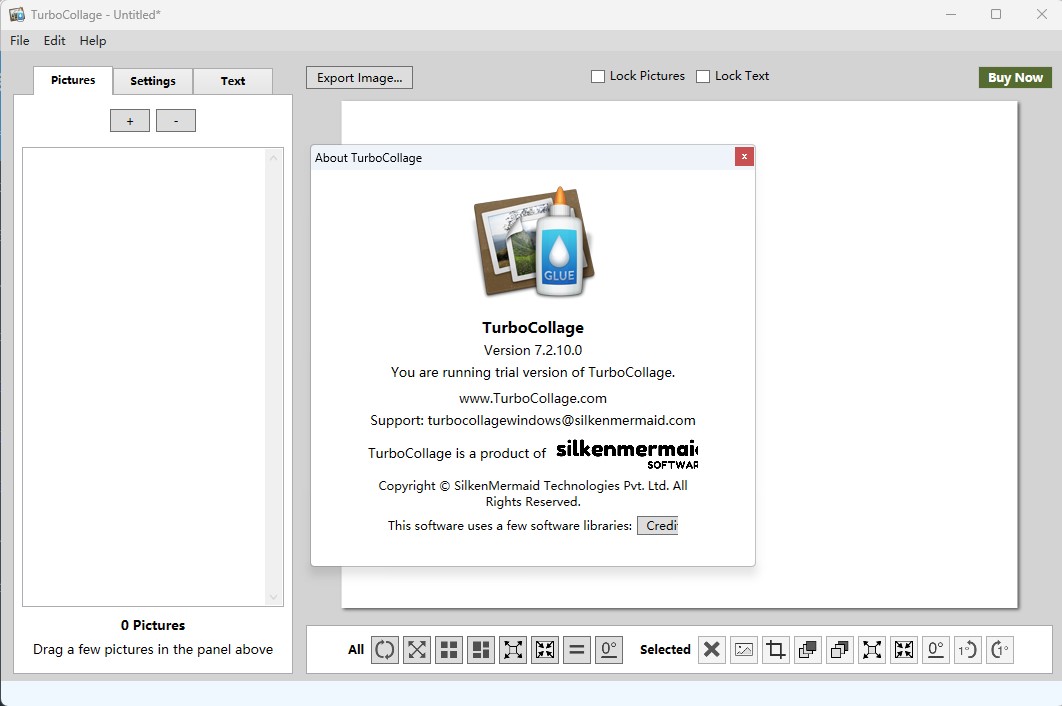Image resolution: width=1062 pixels, height=706 pixels.
Task: Click the expand arrows-outward icon in Selected group
Action: pos(872,650)
